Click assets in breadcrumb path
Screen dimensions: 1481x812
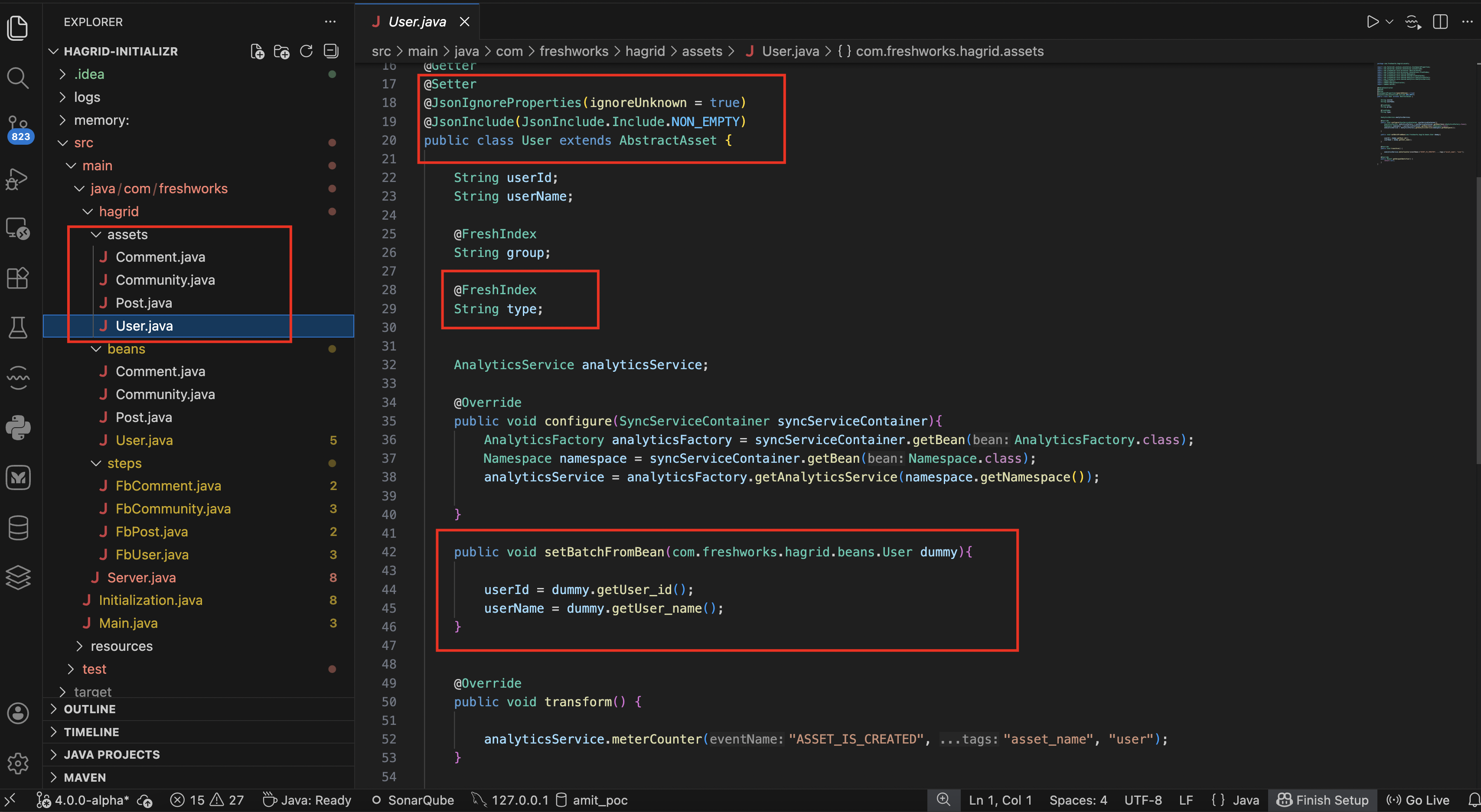[x=702, y=51]
